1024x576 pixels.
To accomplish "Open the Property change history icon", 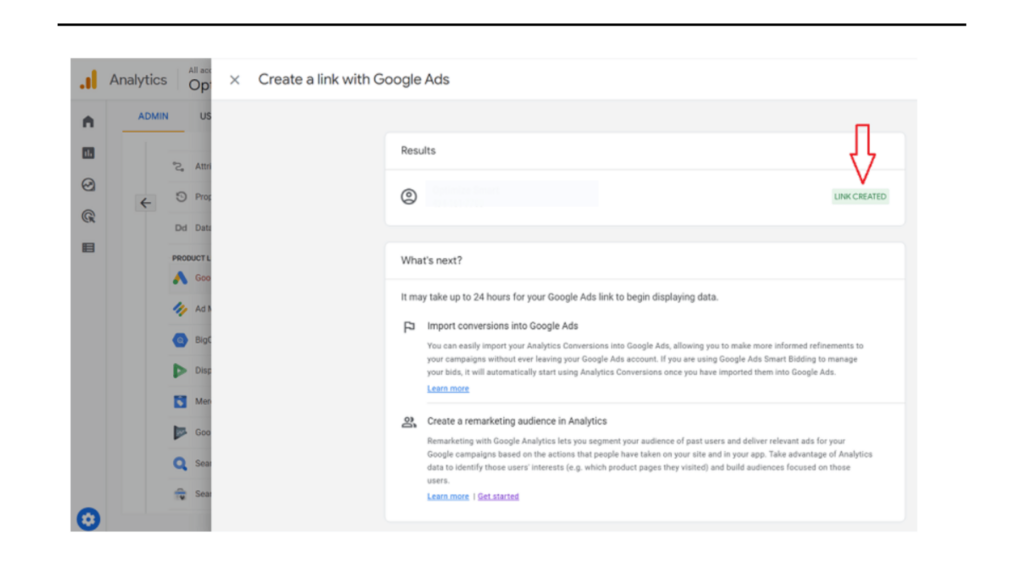I will point(181,197).
